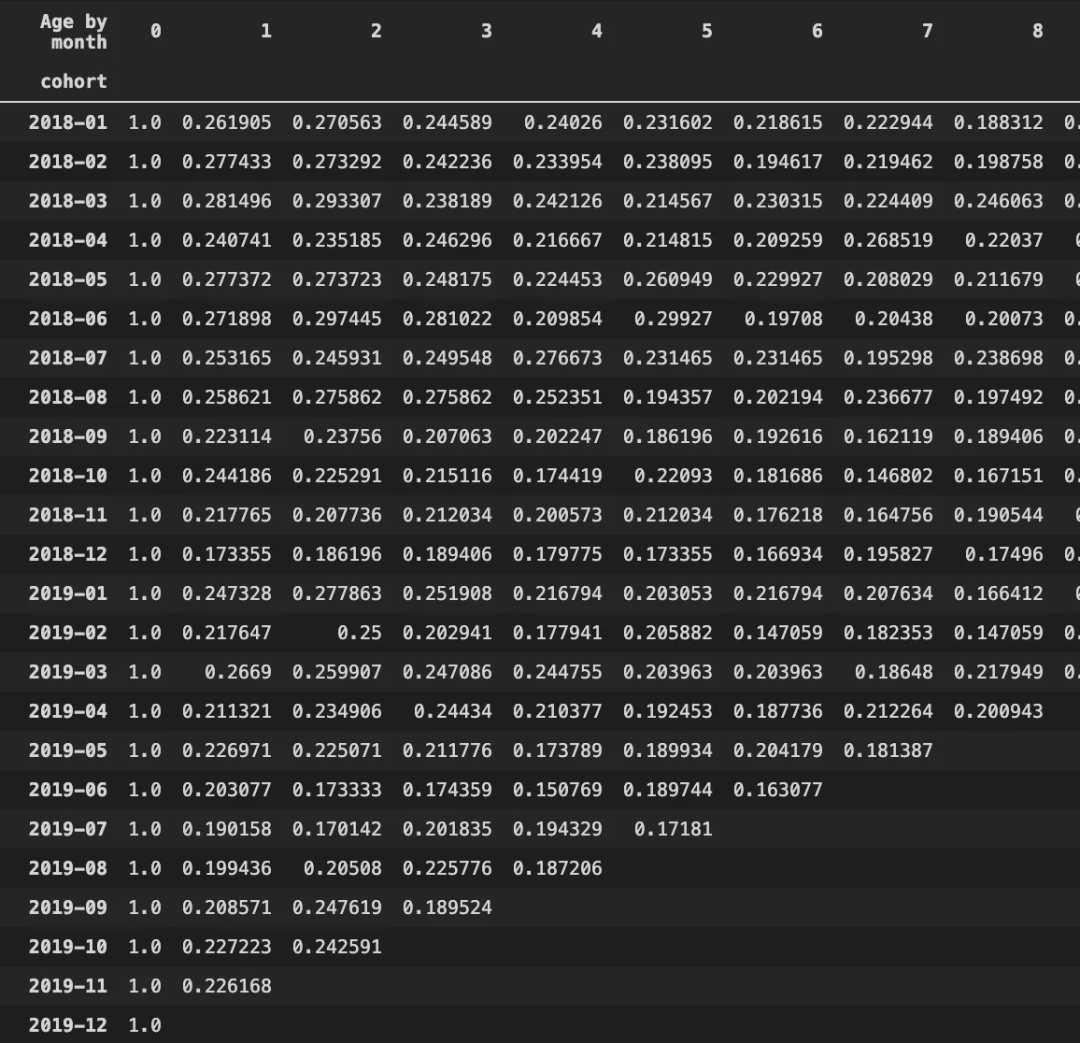Click the 2018-06 cohort row label
1080x1043 pixels.
coord(68,318)
